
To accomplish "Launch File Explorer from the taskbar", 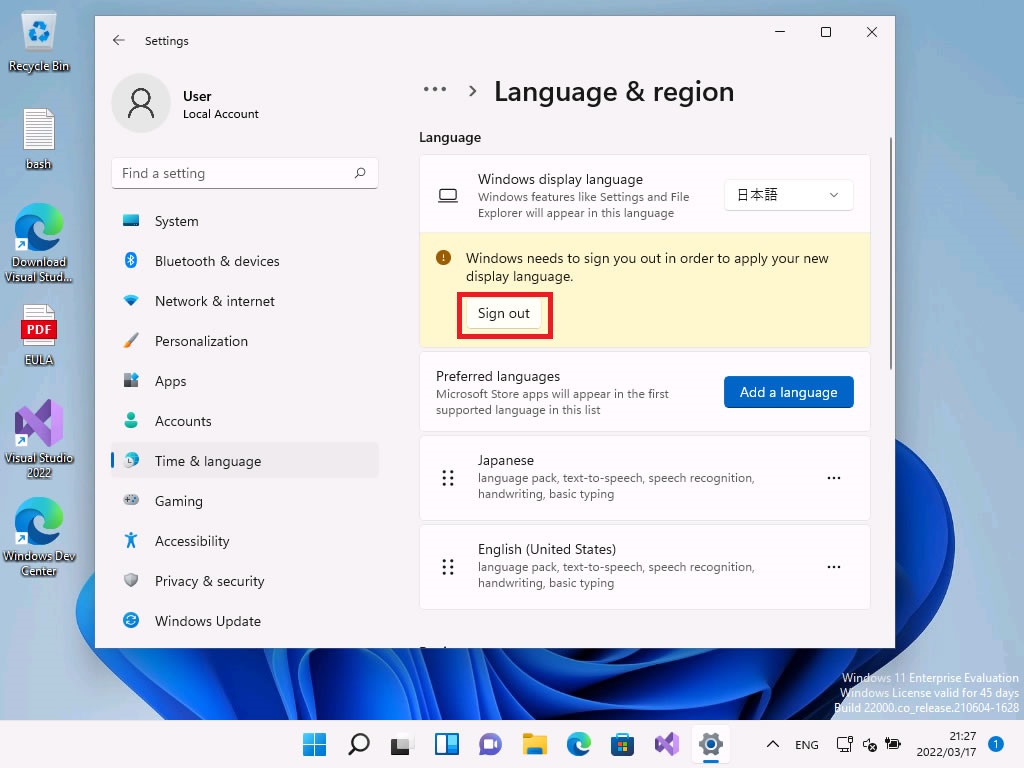I will click(x=535, y=744).
